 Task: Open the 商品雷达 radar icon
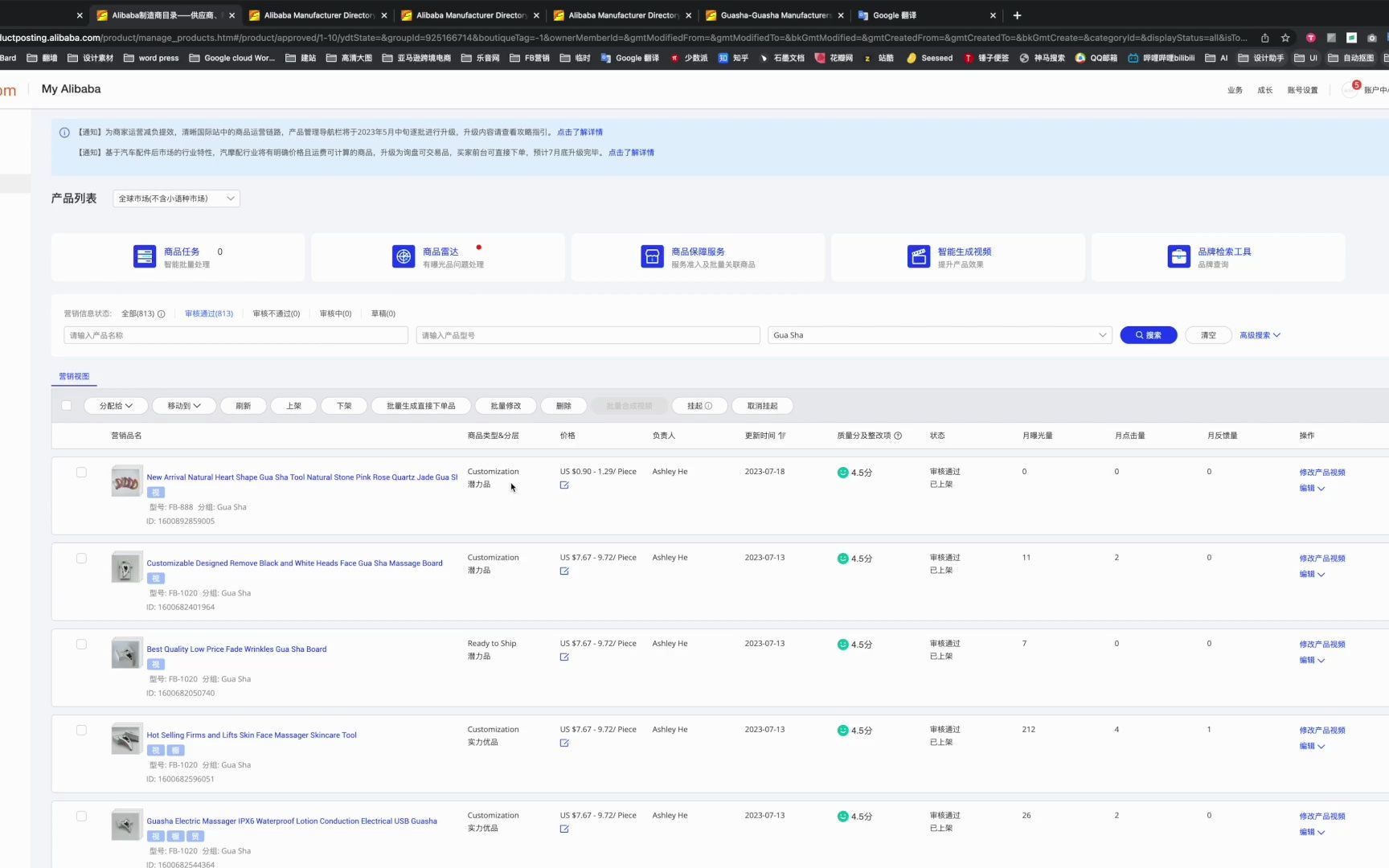[x=404, y=256]
